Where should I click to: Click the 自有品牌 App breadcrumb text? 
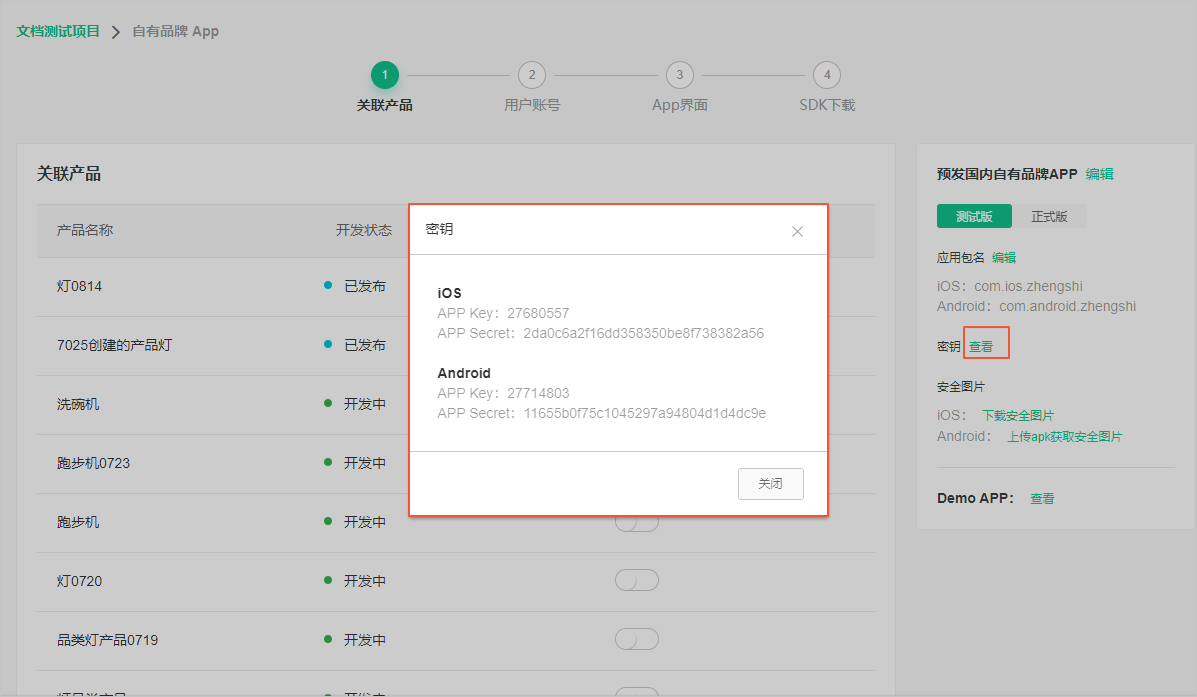tap(176, 31)
